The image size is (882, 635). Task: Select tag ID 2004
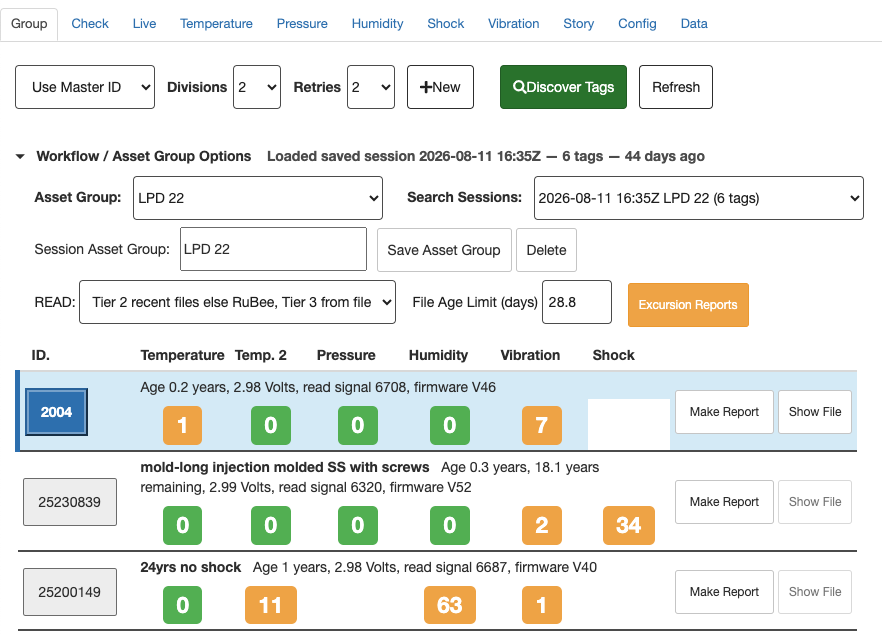click(x=56, y=412)
